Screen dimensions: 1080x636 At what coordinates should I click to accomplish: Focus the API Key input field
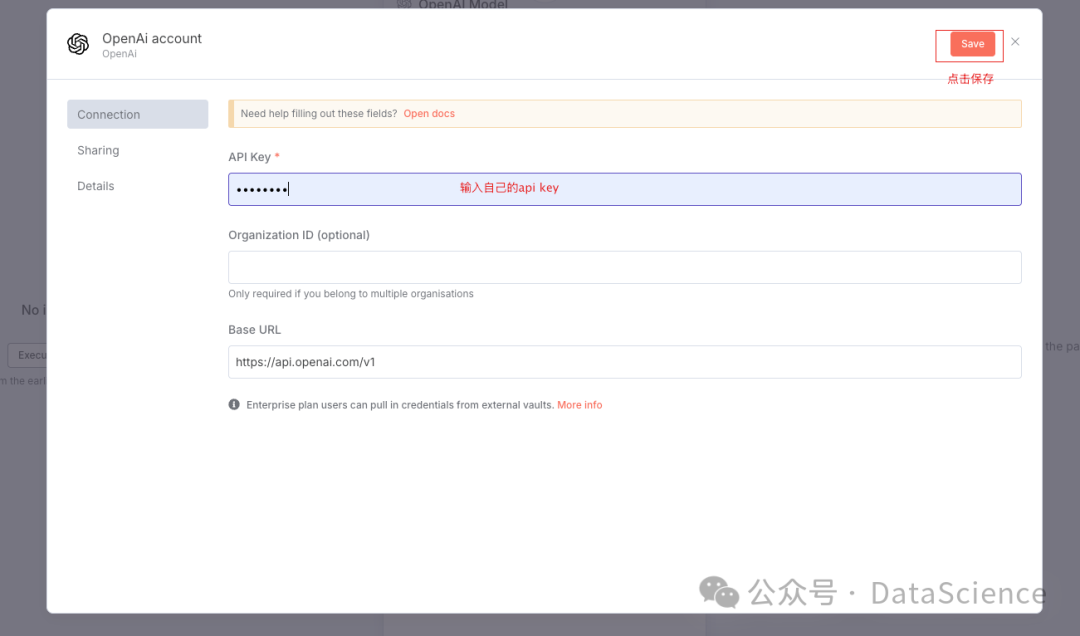point(625,189)
